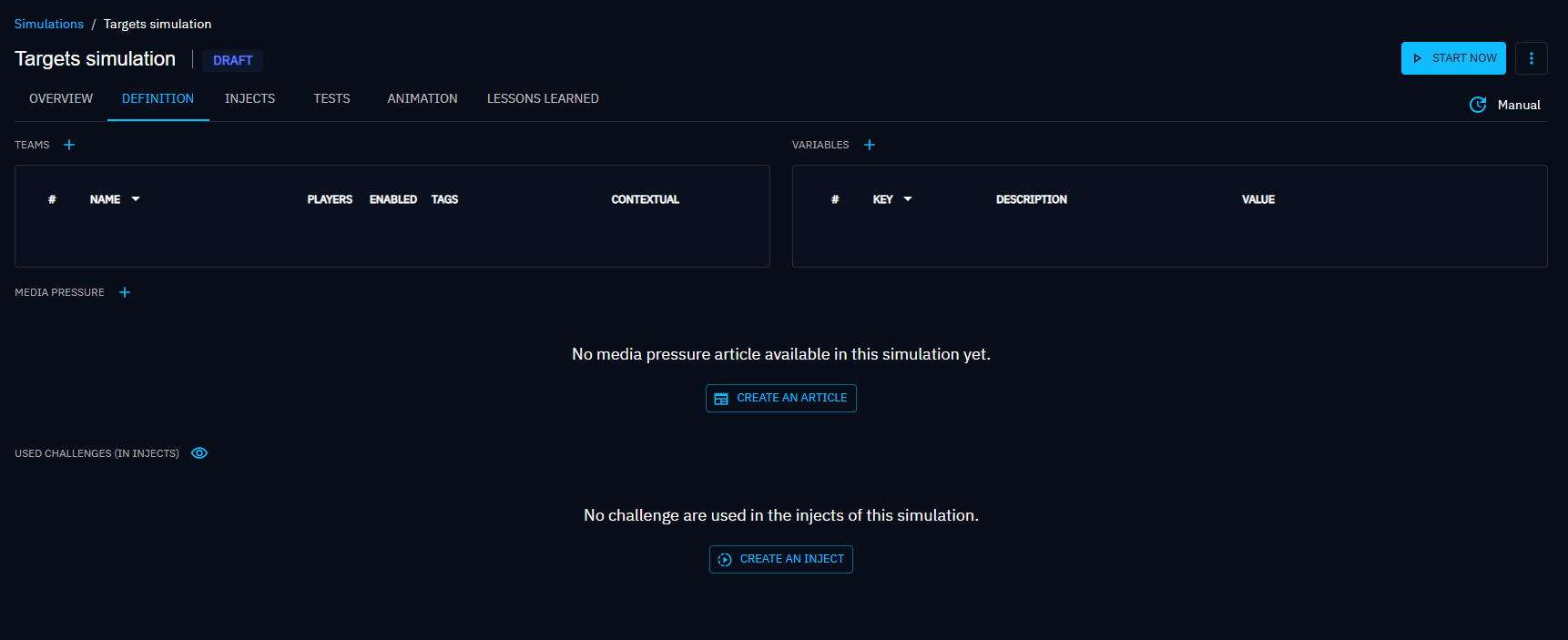1568x640 pixels.
Task: Open the three-dot more options menu
Action: [x=1532, y=58]
